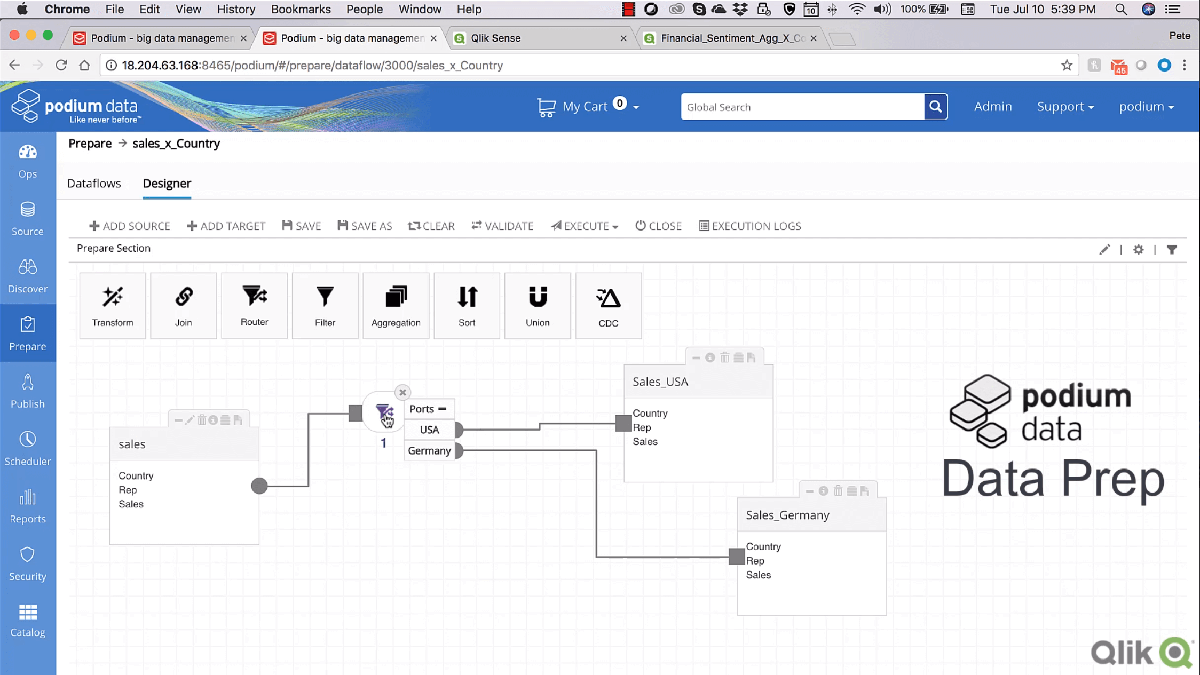Remove the router node with its X

point(402,393)
